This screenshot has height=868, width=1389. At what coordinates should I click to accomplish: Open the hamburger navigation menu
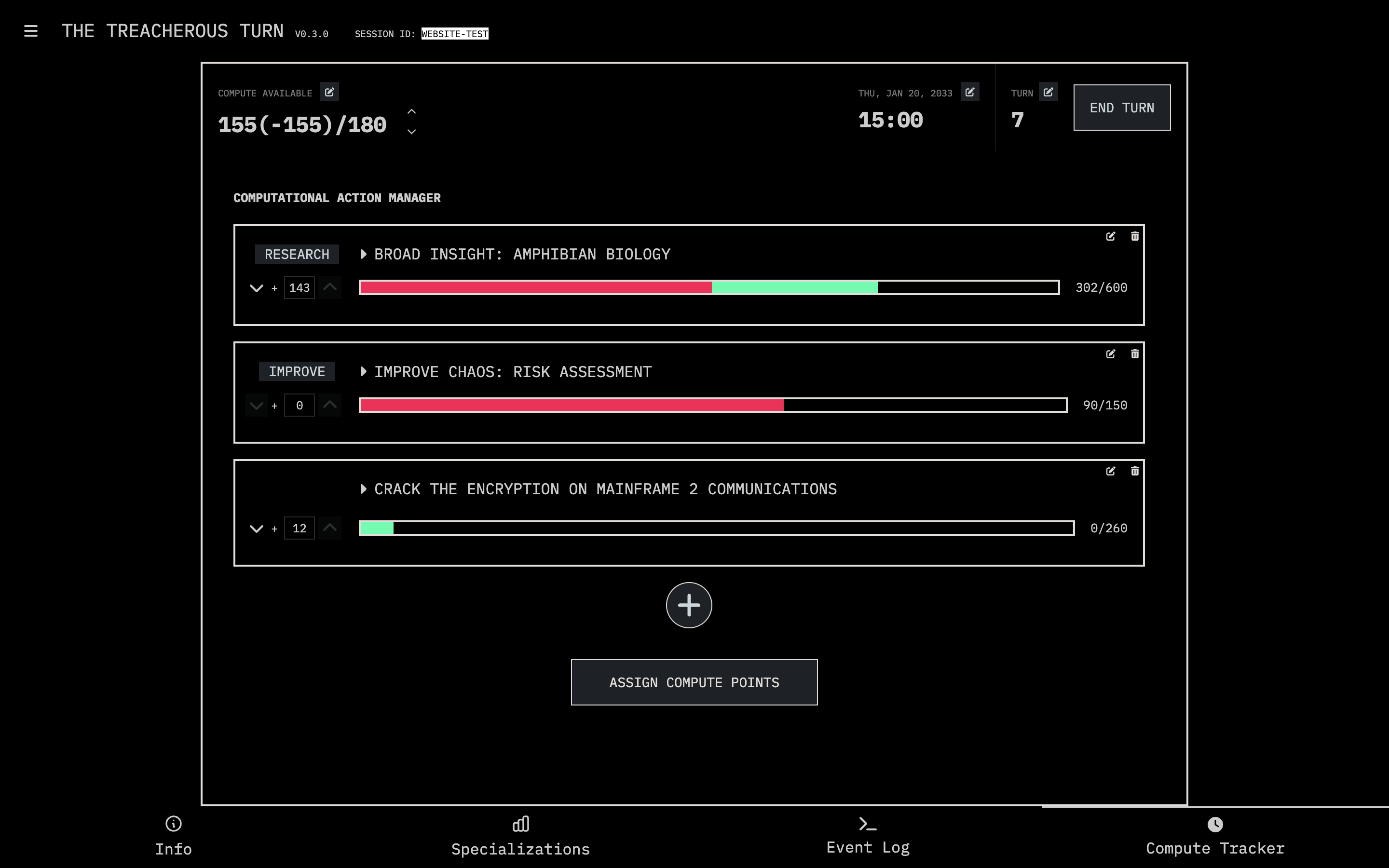point(30,30)
